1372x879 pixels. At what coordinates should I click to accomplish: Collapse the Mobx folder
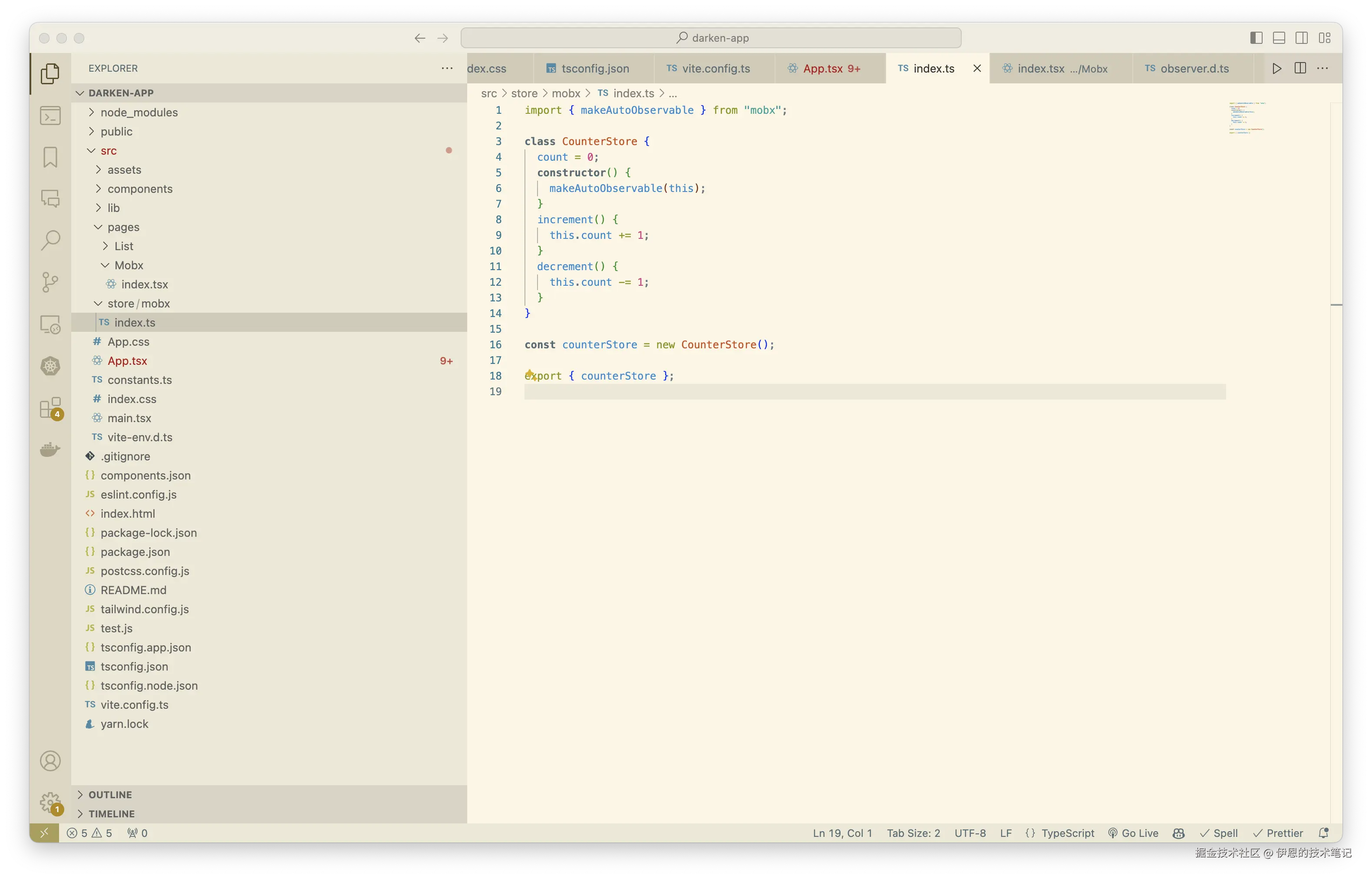tap(269, 265)
